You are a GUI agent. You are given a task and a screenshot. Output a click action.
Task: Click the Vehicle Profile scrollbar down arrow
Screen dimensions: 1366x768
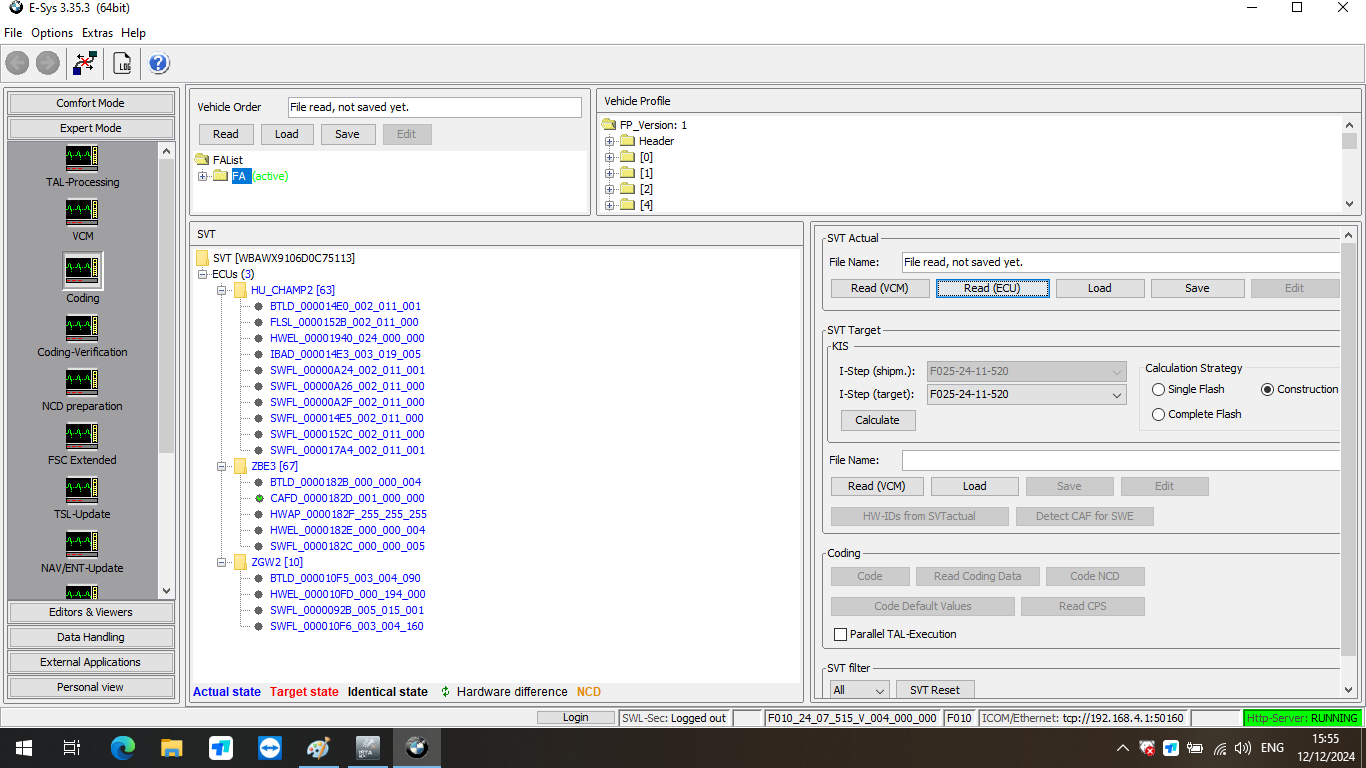1350,203
